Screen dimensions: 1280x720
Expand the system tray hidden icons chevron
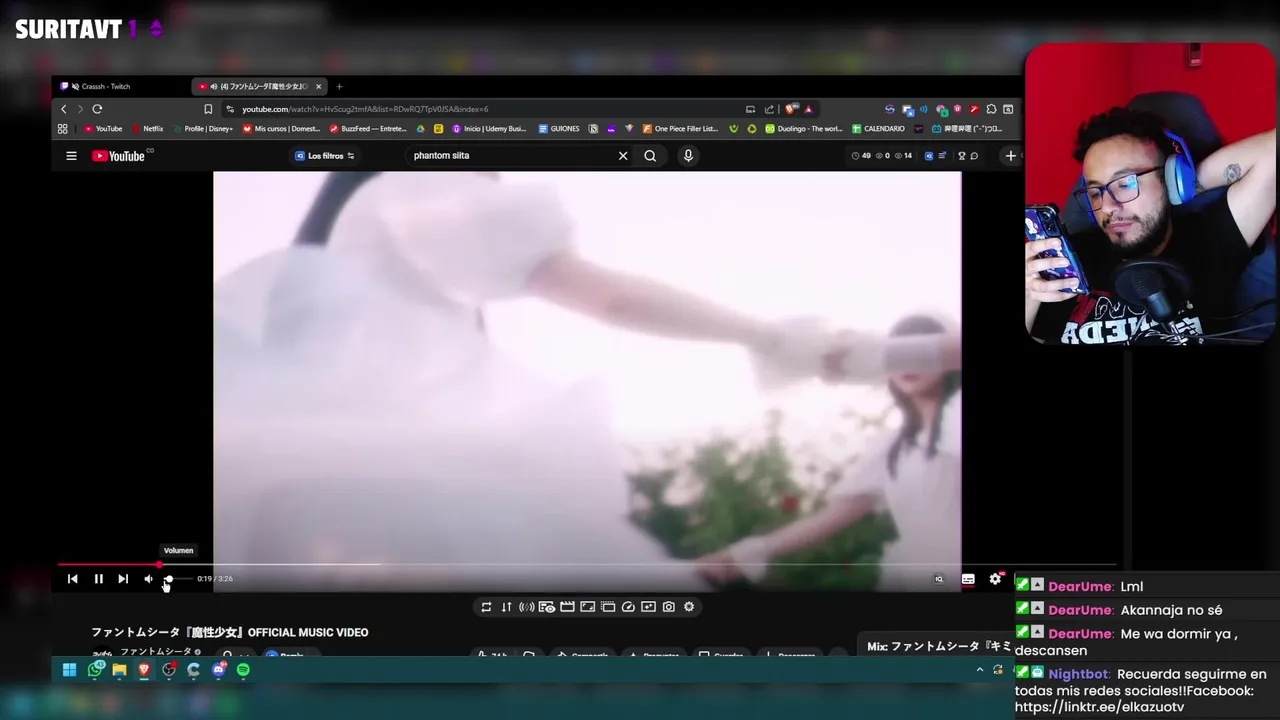tap(980, 670)
